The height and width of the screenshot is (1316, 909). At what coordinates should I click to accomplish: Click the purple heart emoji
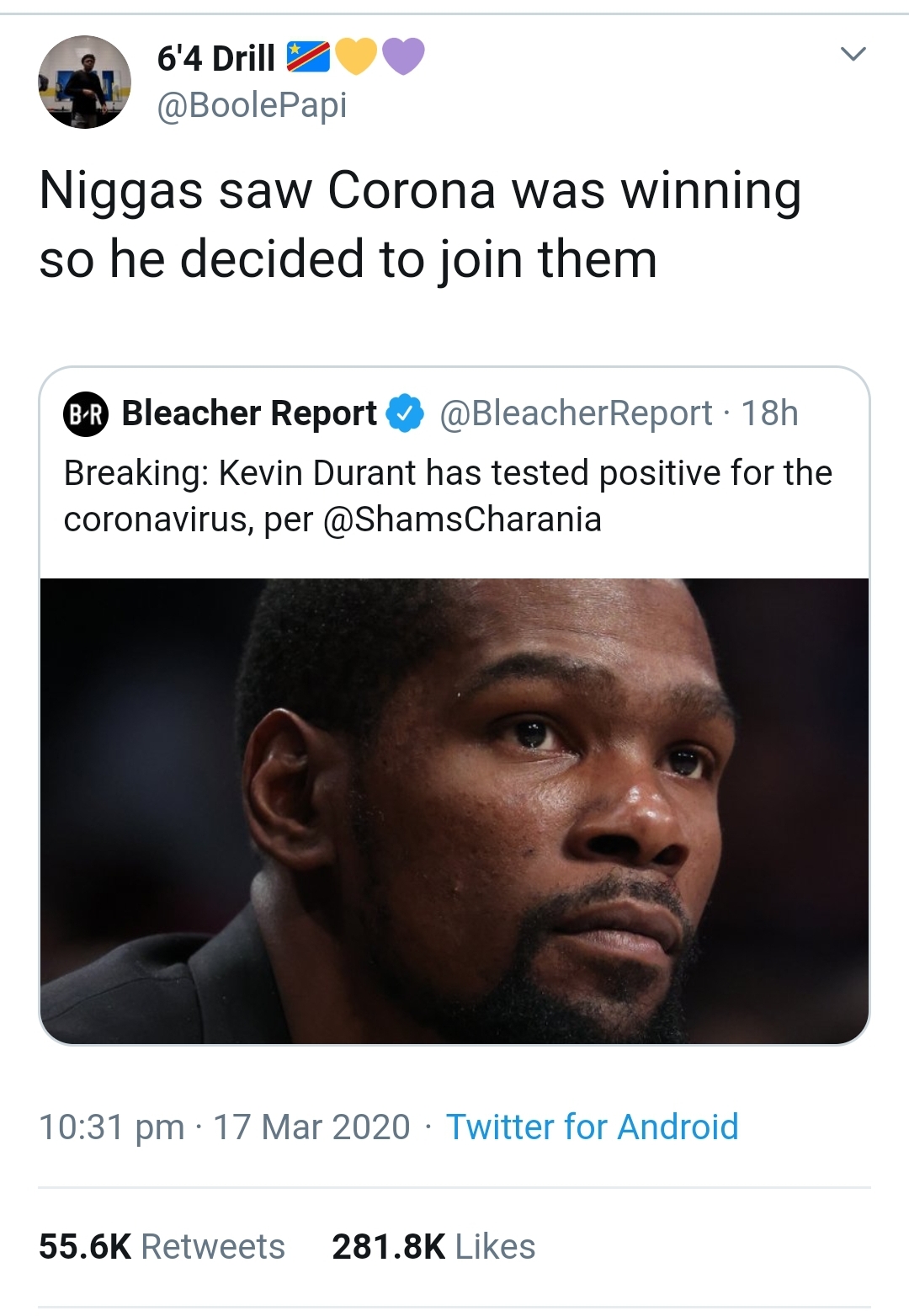pos(403,56)
